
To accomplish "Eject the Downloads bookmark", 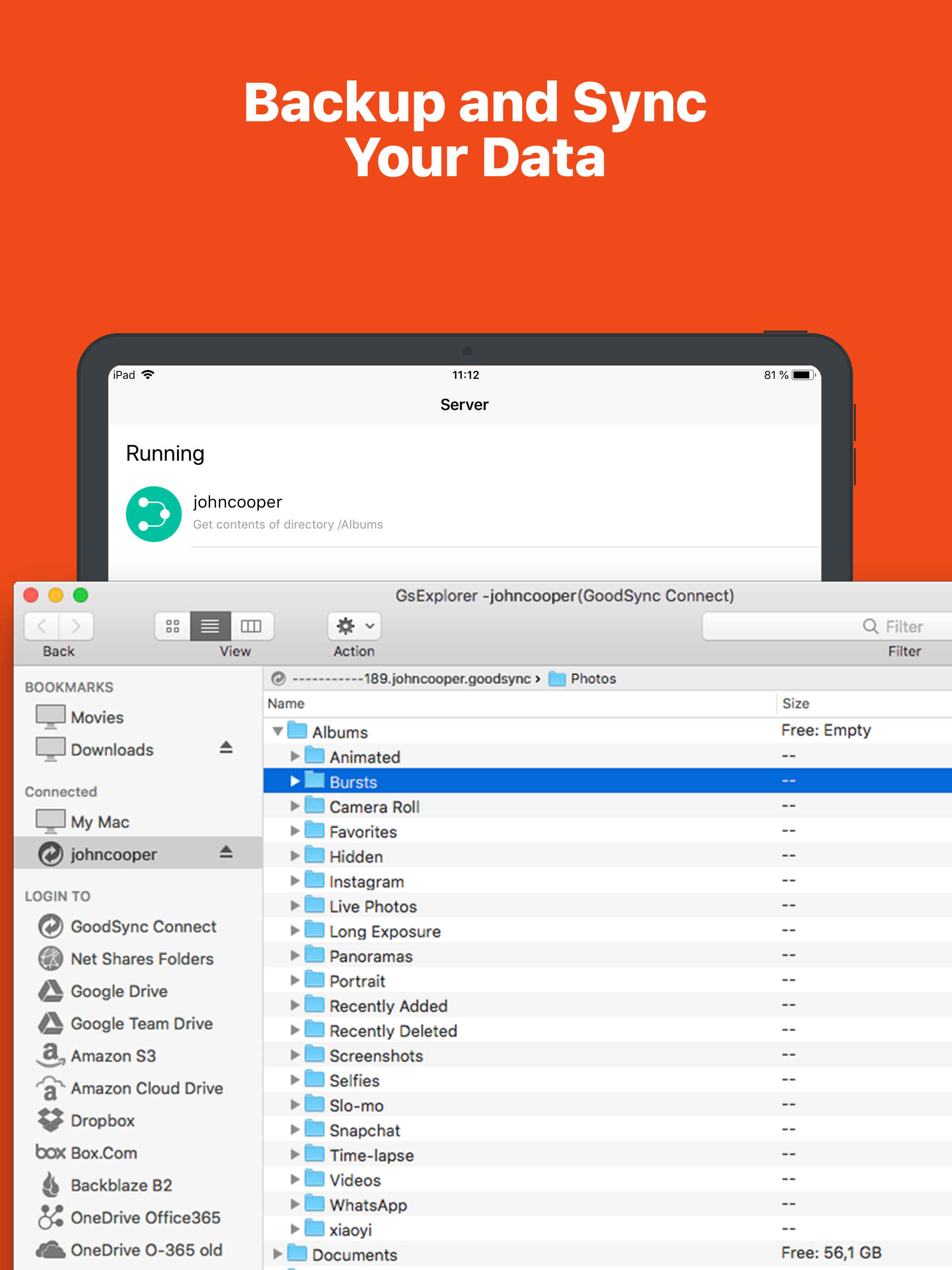I will [x=225, y=747].
